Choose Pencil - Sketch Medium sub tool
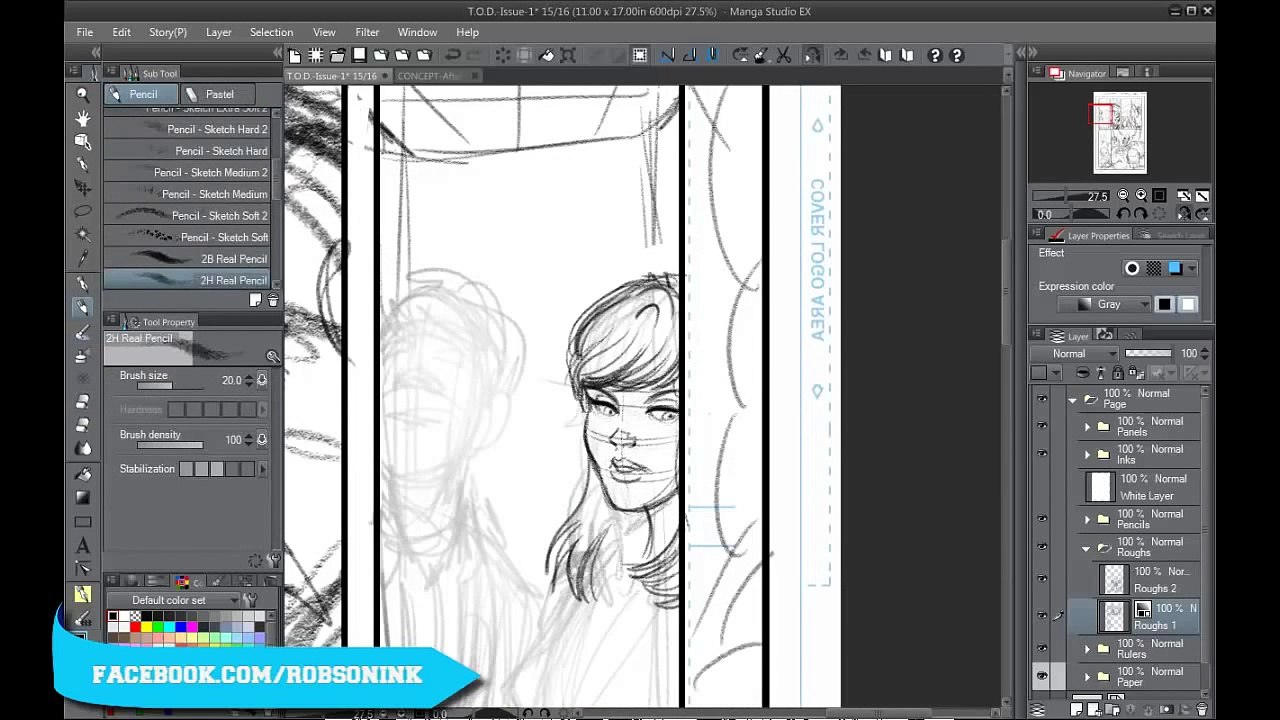This screenshot has width=1280, height=720. (187, 194)
